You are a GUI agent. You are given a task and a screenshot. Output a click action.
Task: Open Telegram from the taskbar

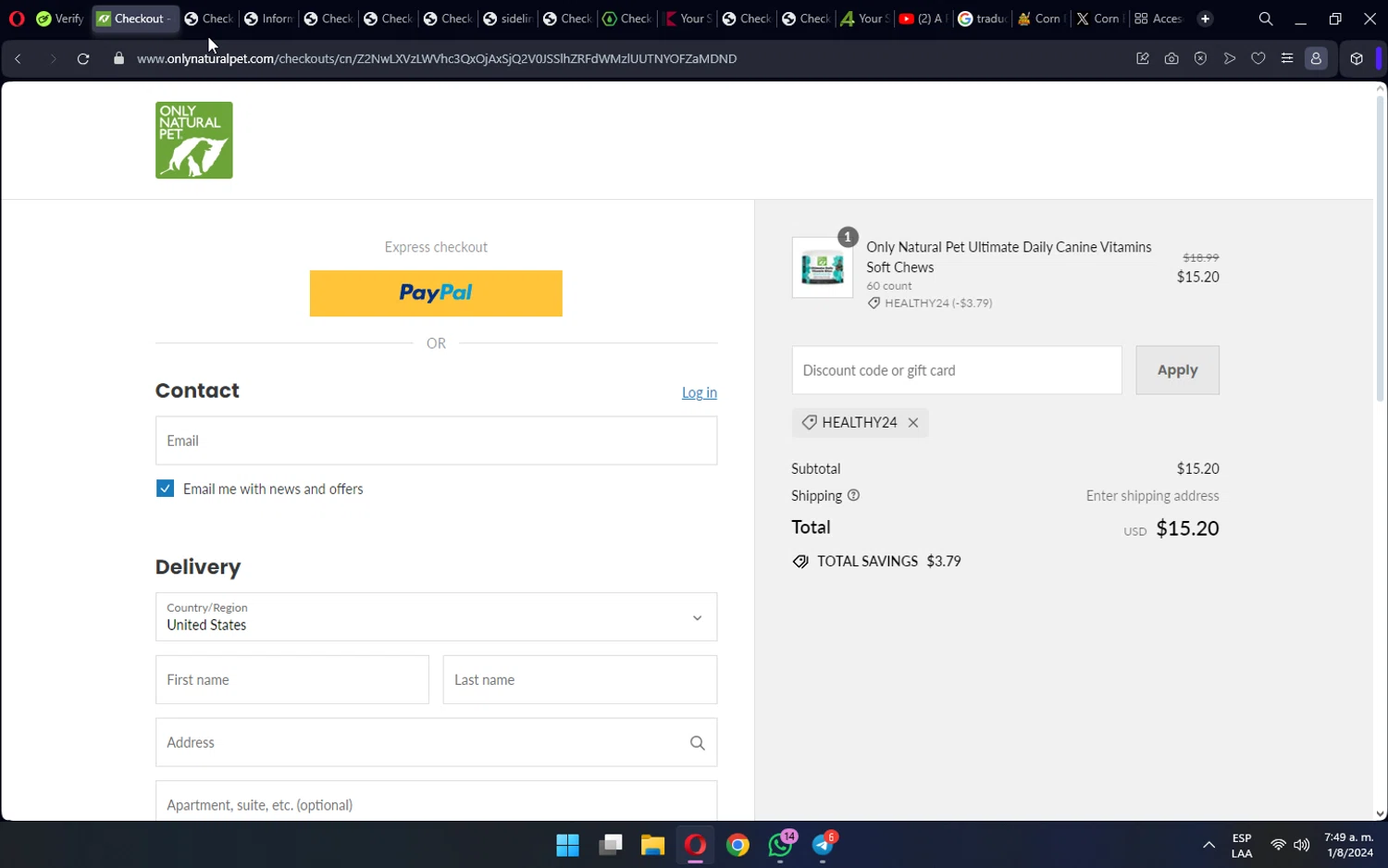click(x=824, y=845)
